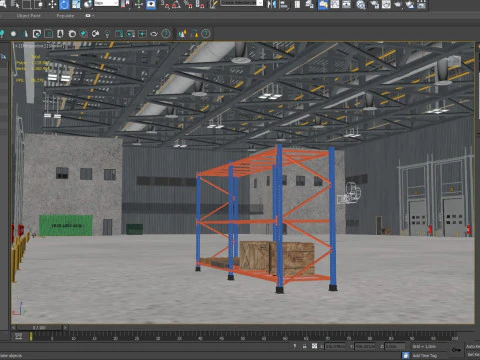Activate the Select and Rotate tool
480x360 pixels.
[64, 4]
